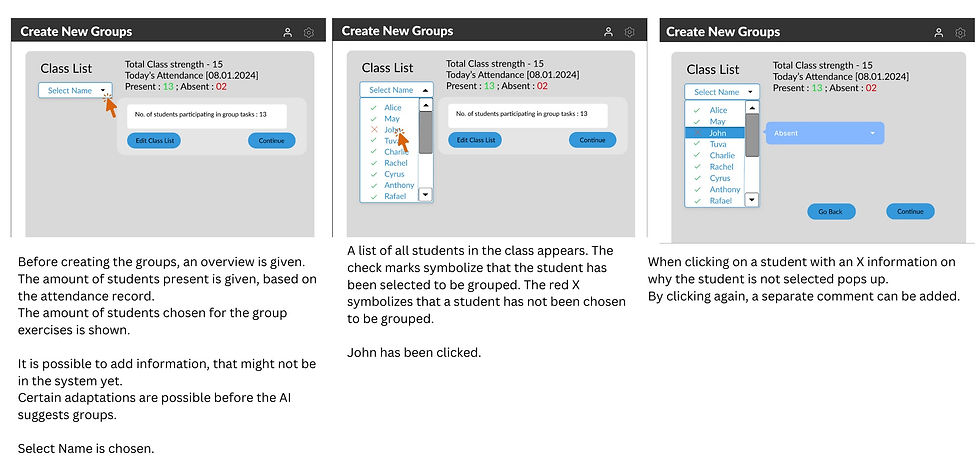Toggle the Select Name dropdown in the third mockup
This screenshot has height=473, width=980.
(722, 92)
